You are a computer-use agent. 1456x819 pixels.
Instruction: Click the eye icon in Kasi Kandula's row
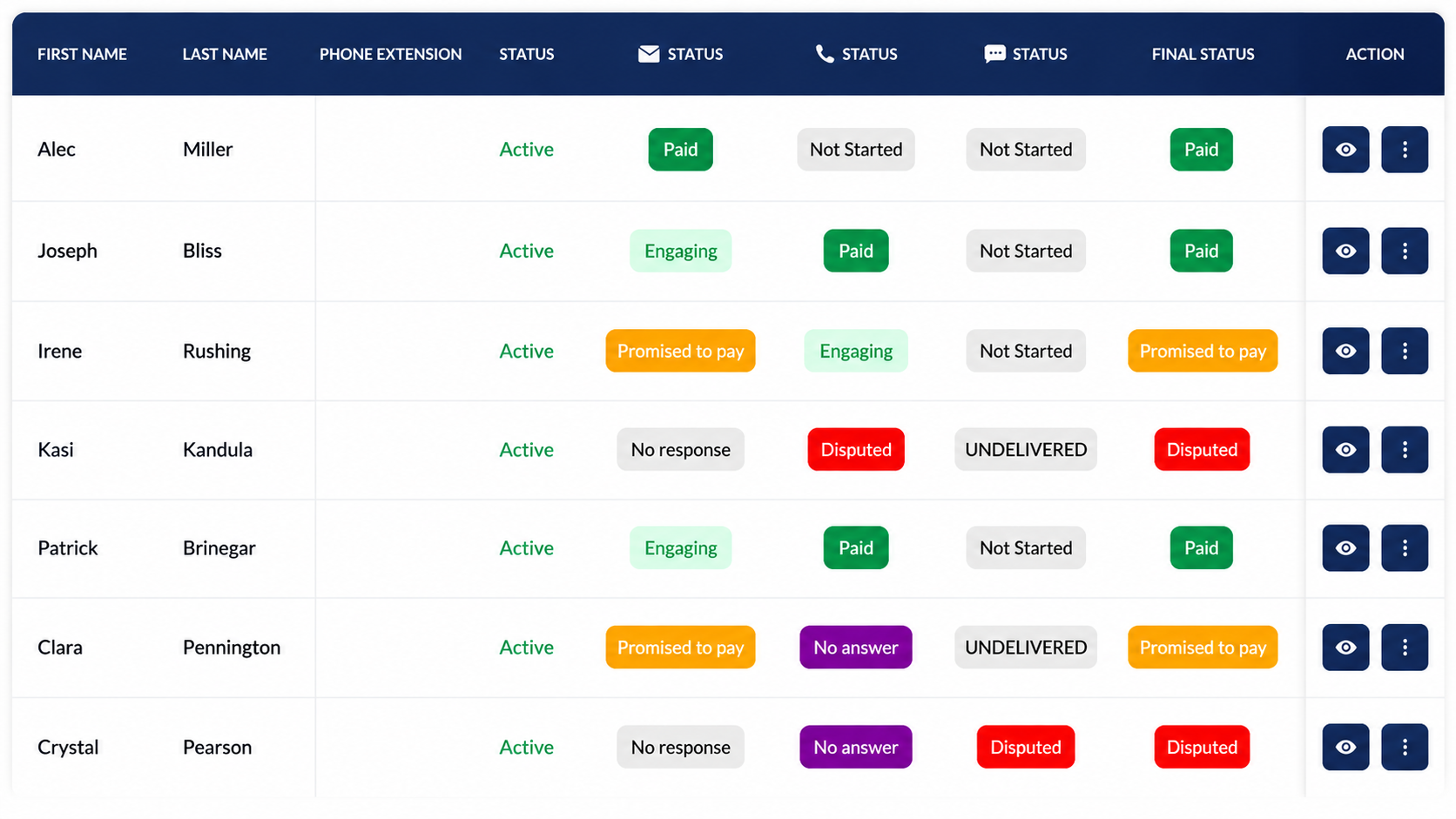click(x=1345, y=449)
